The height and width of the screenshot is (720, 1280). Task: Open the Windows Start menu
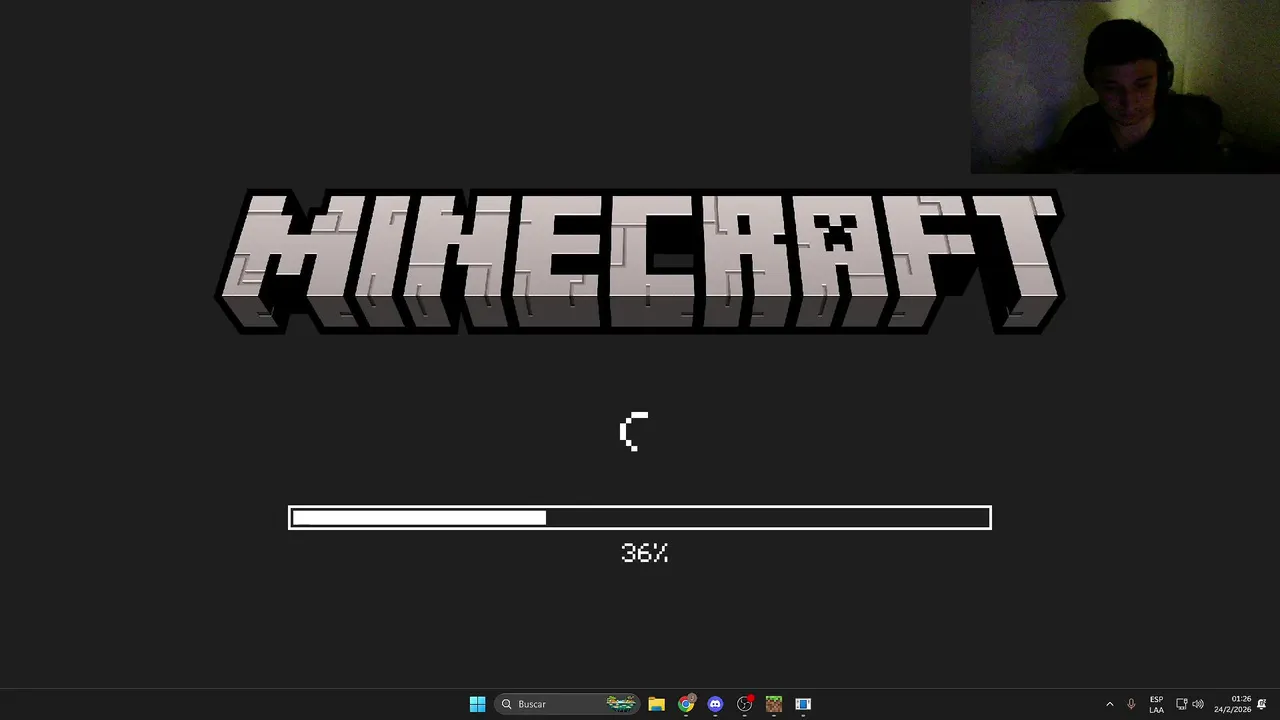[477, 704]
